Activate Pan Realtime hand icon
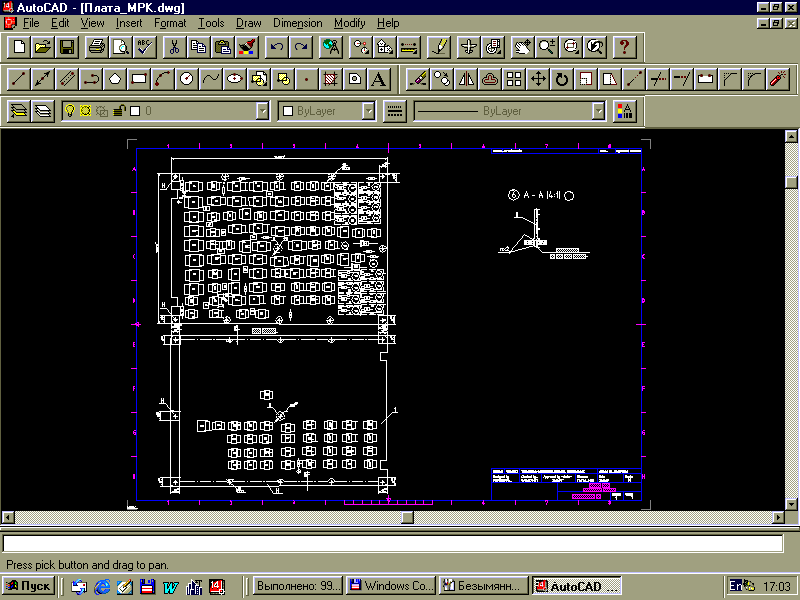800x600 pixels. coord(522,47)
